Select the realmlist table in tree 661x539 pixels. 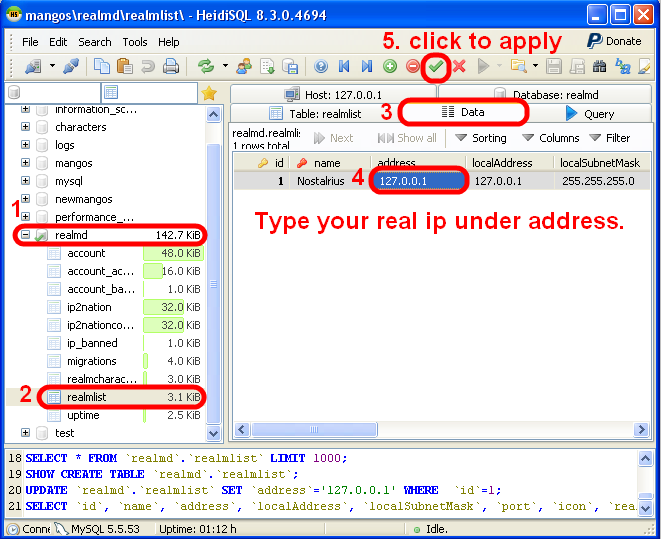pos(88,397)
